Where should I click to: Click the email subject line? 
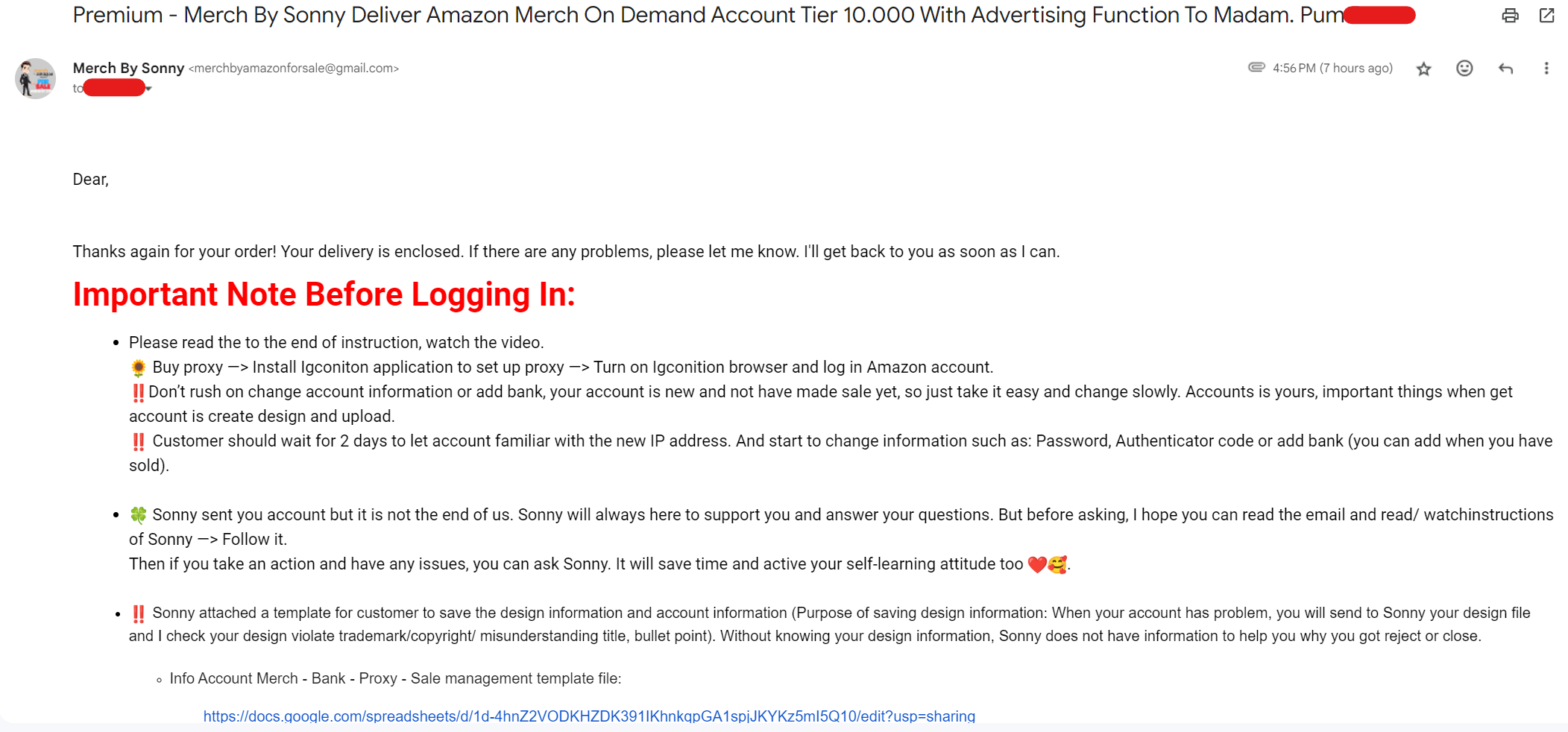point(671,16)
